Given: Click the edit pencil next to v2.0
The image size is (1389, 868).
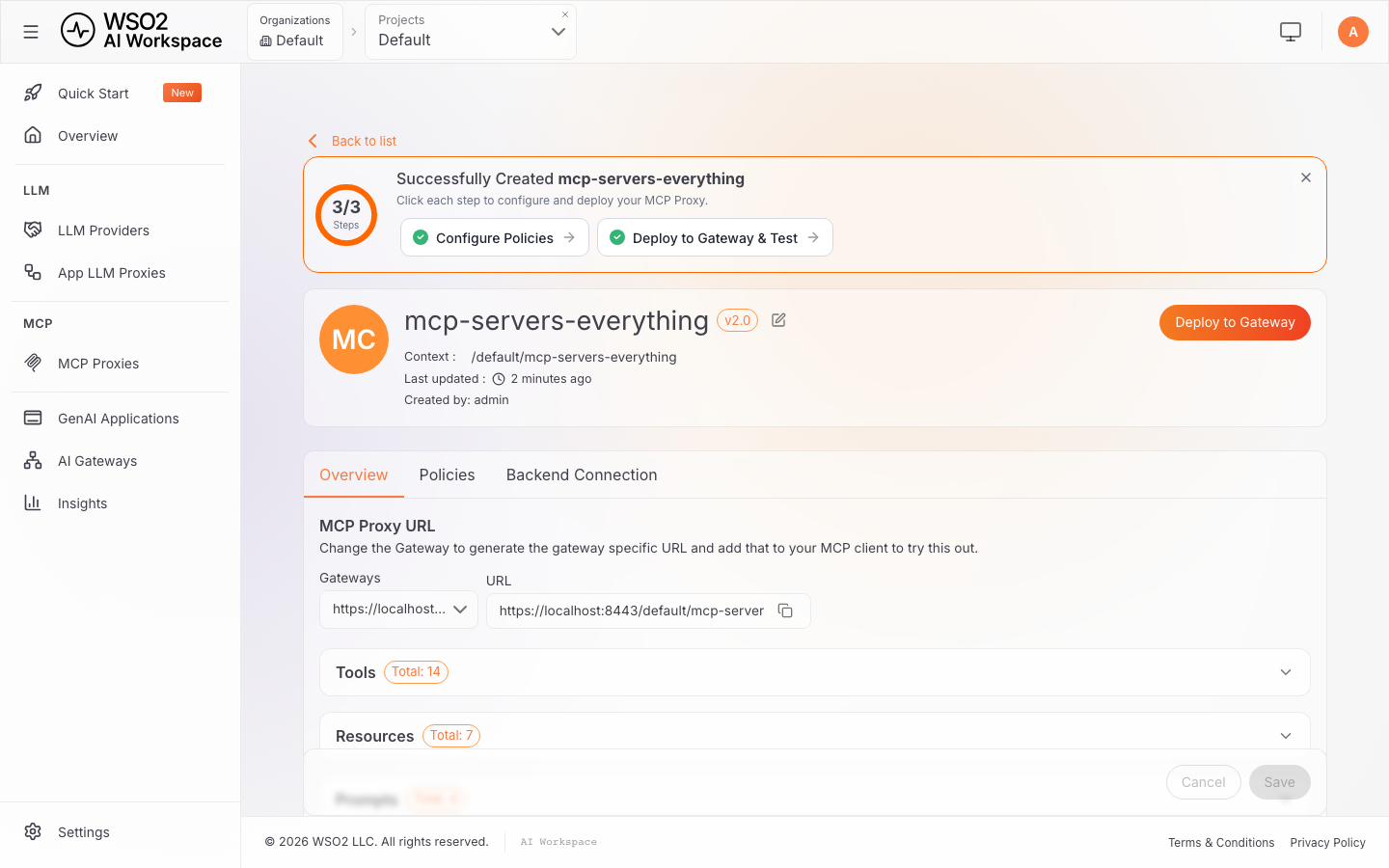Looking at the screenshot, I should click(778, 320).
